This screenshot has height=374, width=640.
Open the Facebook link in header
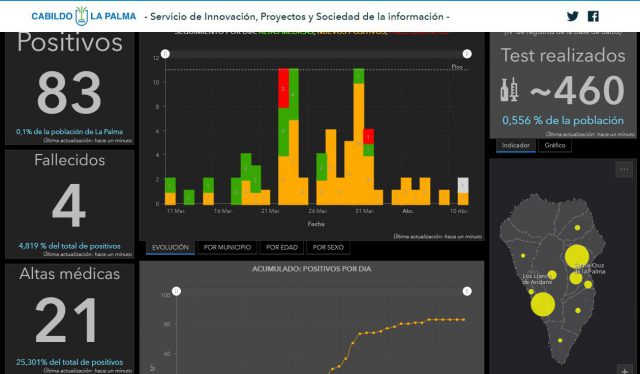point(593,16)
